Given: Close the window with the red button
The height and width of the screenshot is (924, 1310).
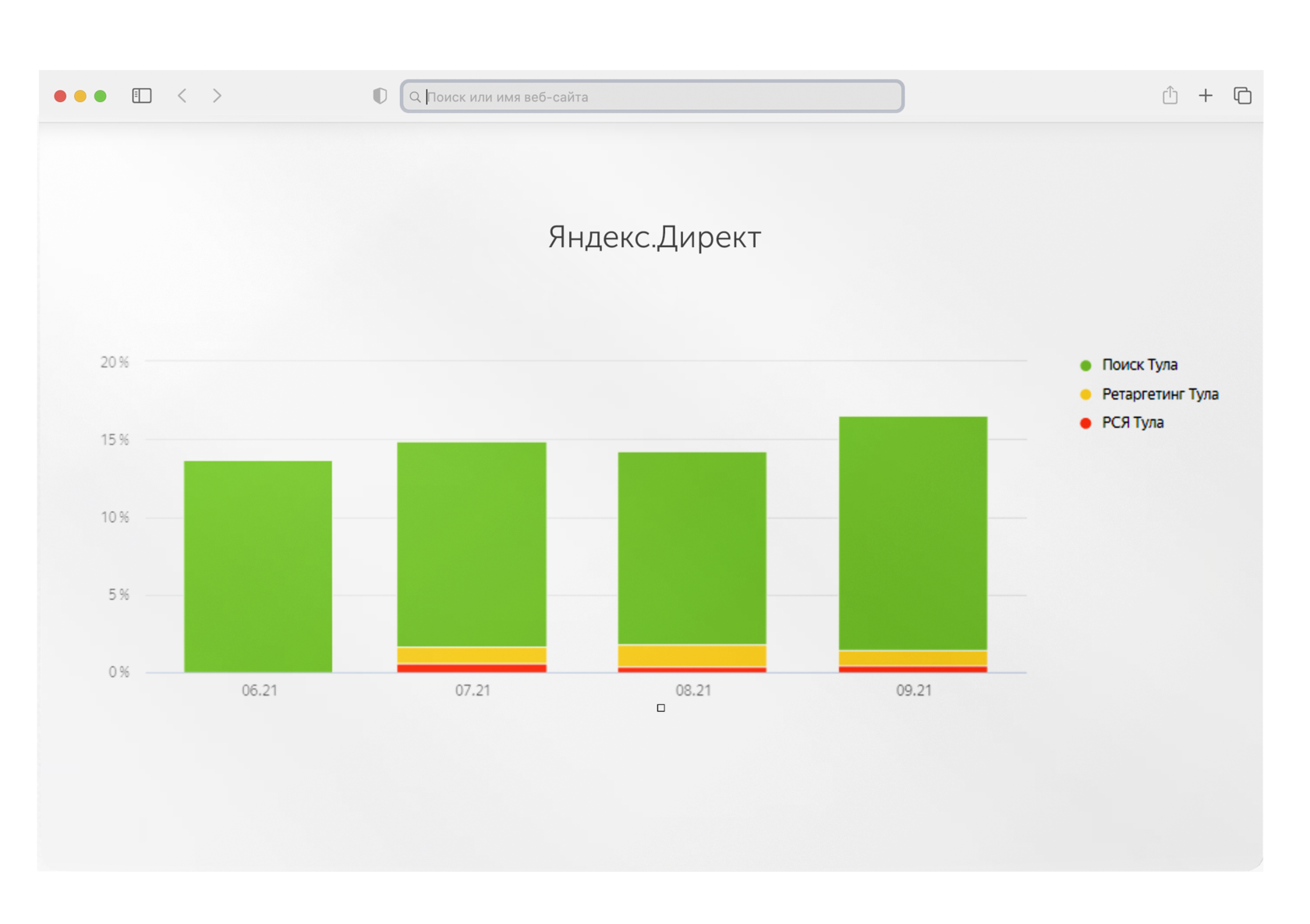Looking at the screenshot, I should pos(60,96).
